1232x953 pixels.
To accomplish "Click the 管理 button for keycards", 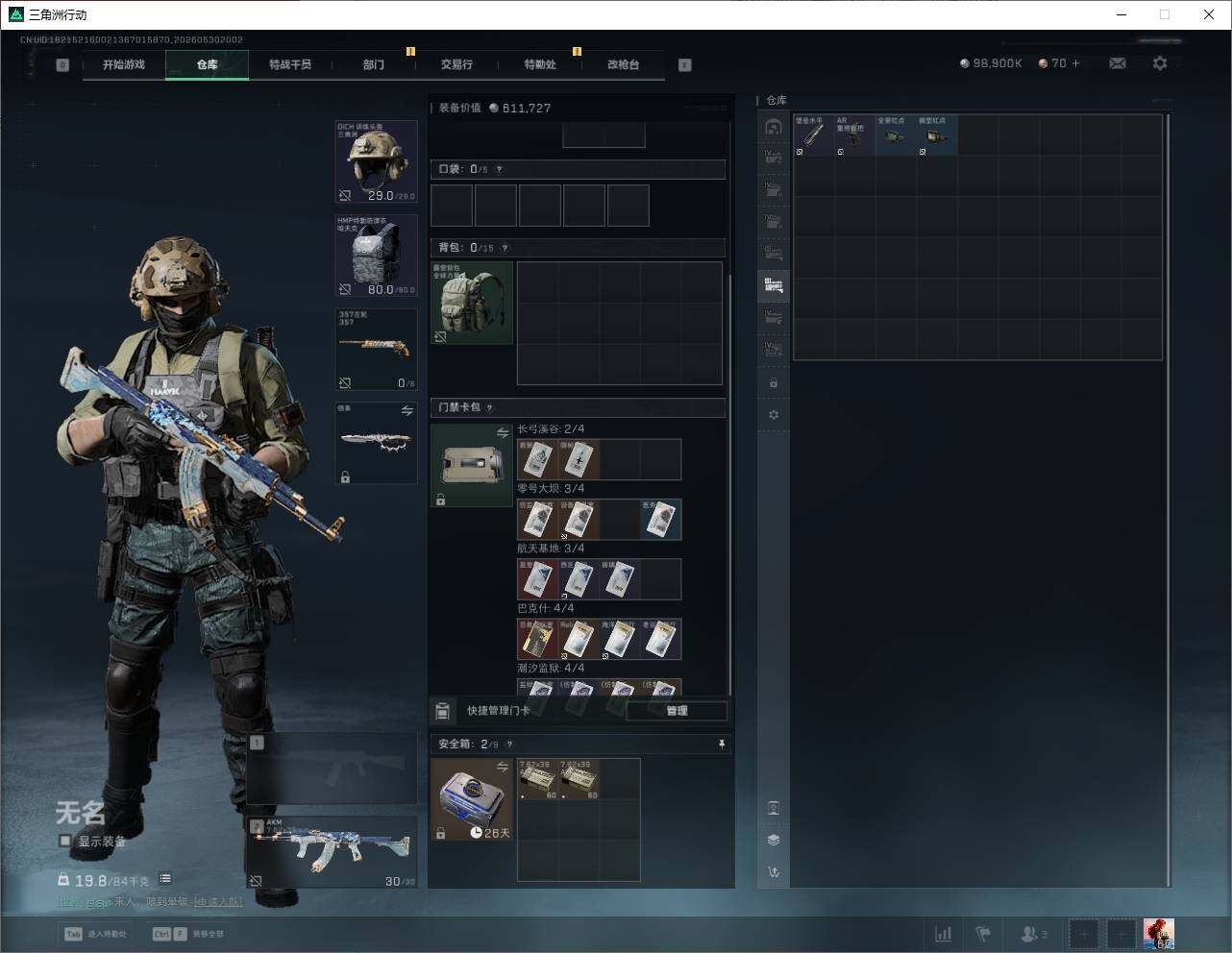I will click(677, 711).
